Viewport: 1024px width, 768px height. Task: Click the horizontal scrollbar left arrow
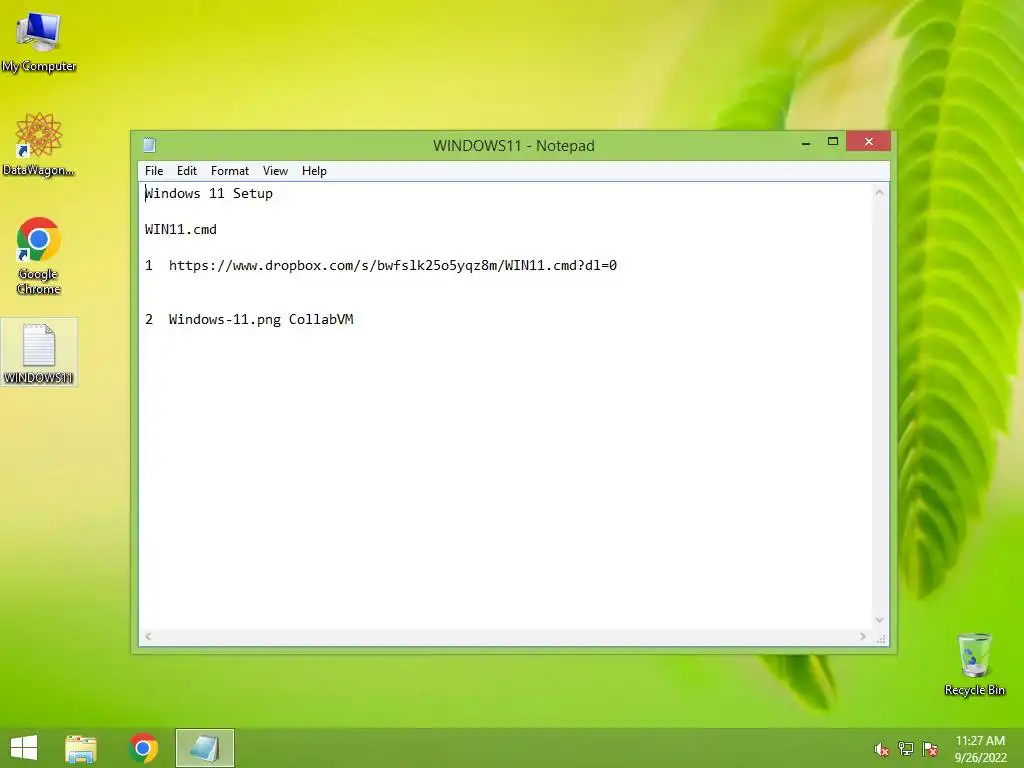click(148, 636)
